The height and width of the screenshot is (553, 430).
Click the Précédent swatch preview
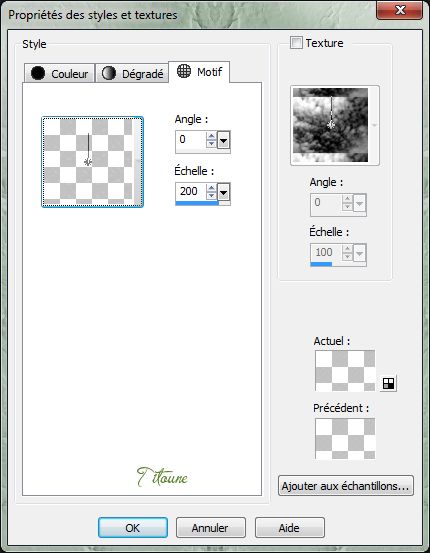click(x=345, y=438)
